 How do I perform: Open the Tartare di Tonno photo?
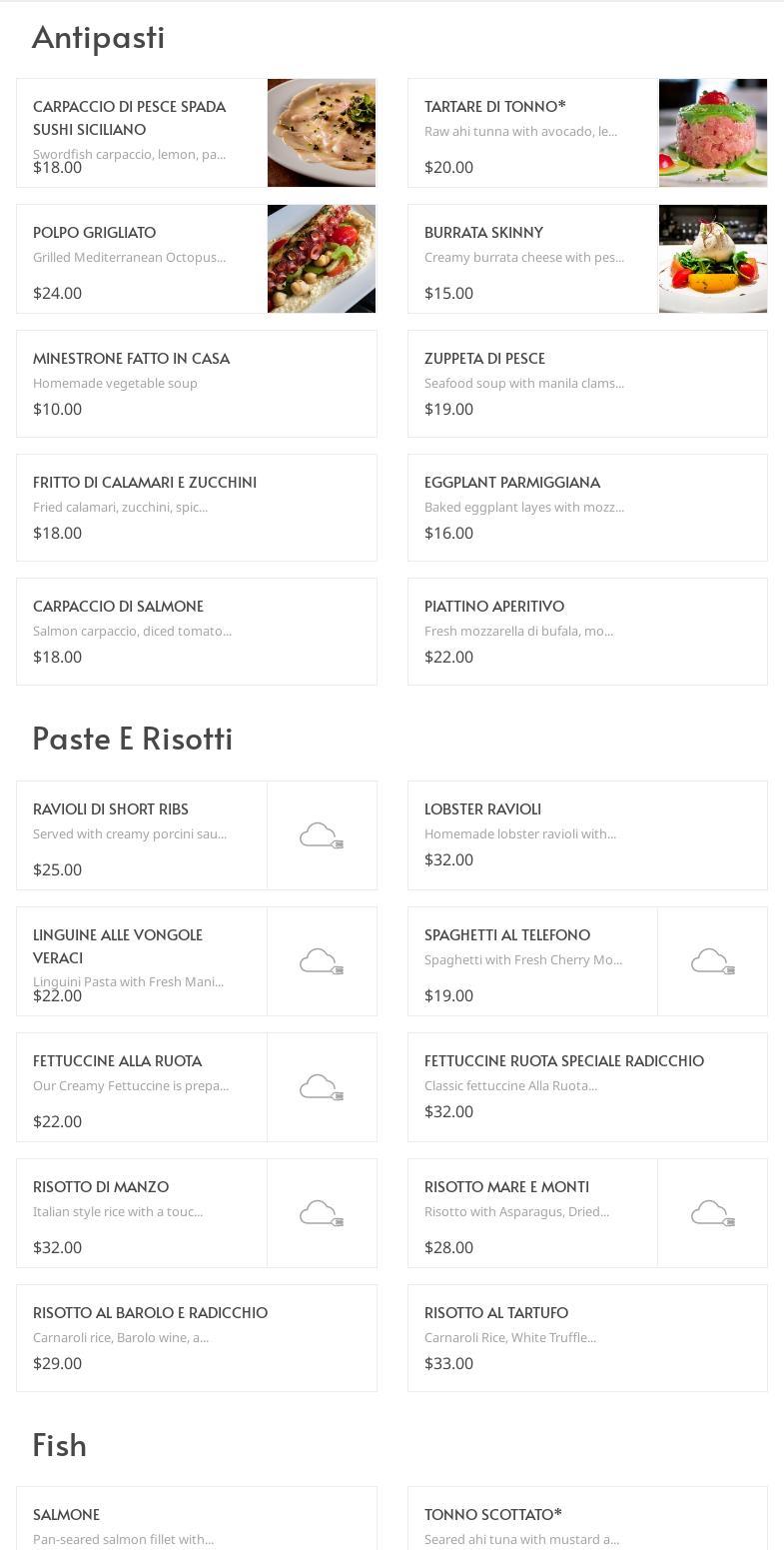click(x=713, y=133)
